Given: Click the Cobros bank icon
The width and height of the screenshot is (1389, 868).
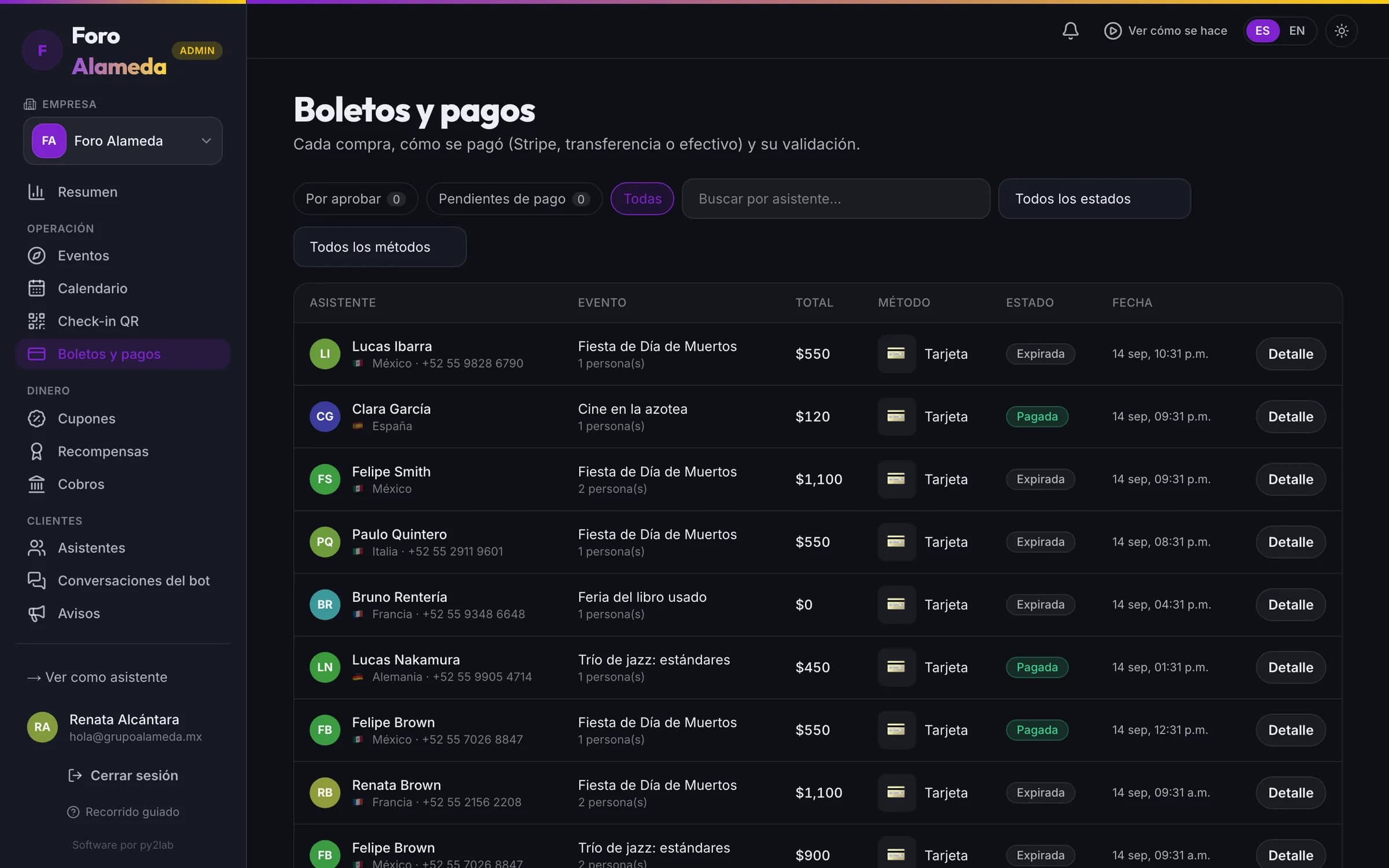Looking at the screenshot, I should 36,484.
